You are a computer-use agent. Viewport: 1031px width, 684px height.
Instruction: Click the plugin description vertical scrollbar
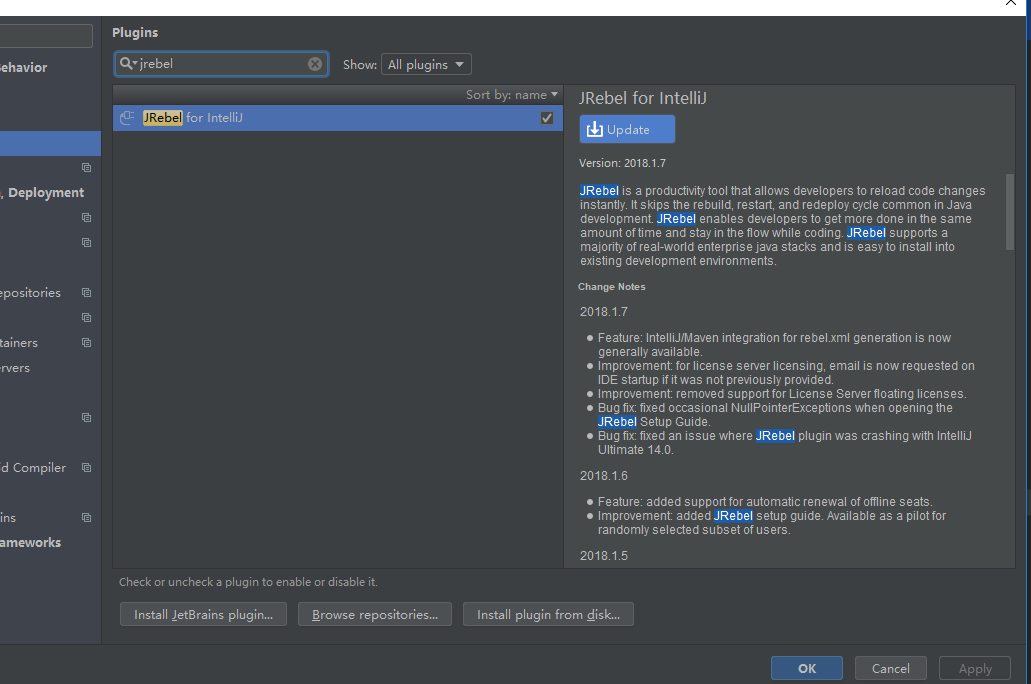tap(1010, 212)
